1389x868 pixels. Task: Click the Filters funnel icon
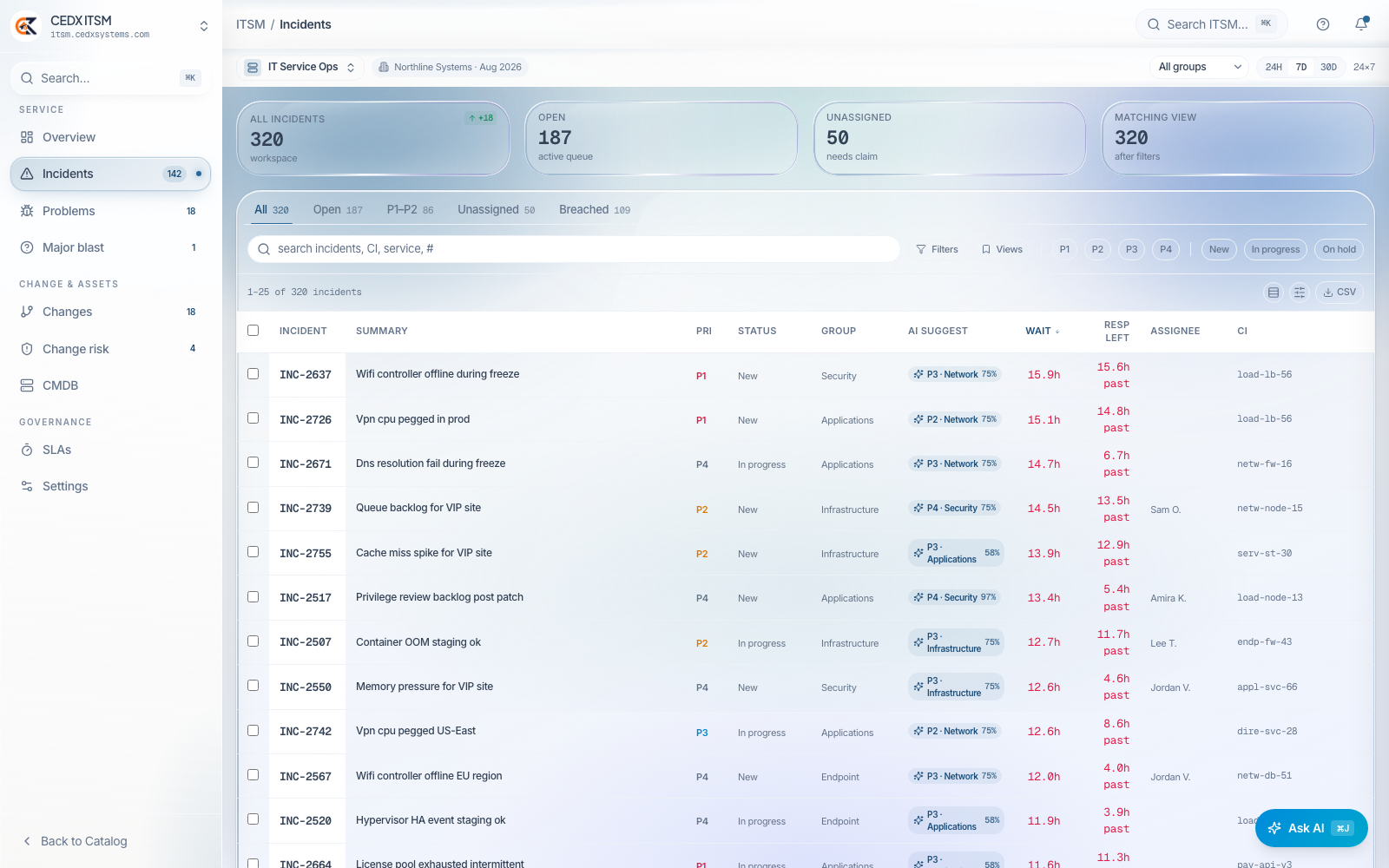(921, 249)
